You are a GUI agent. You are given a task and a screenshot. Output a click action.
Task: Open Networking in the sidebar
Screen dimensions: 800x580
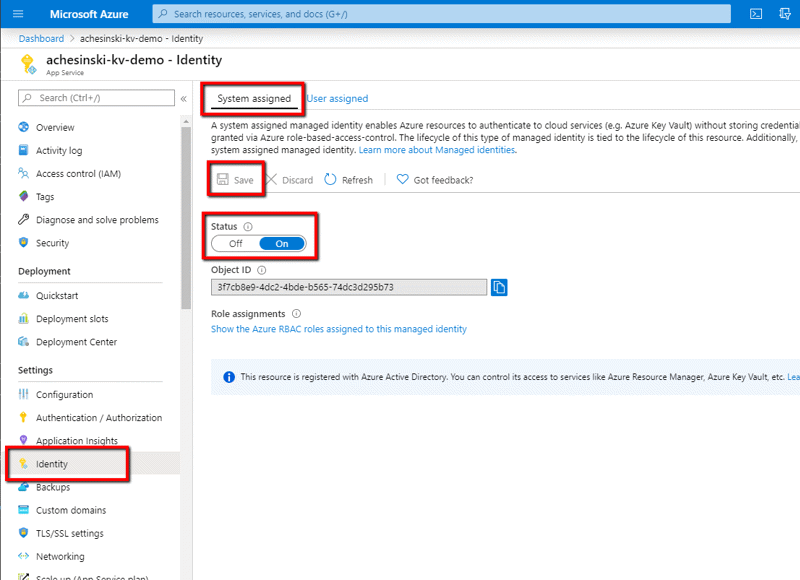pyautogui.click(x=60, y=557)
